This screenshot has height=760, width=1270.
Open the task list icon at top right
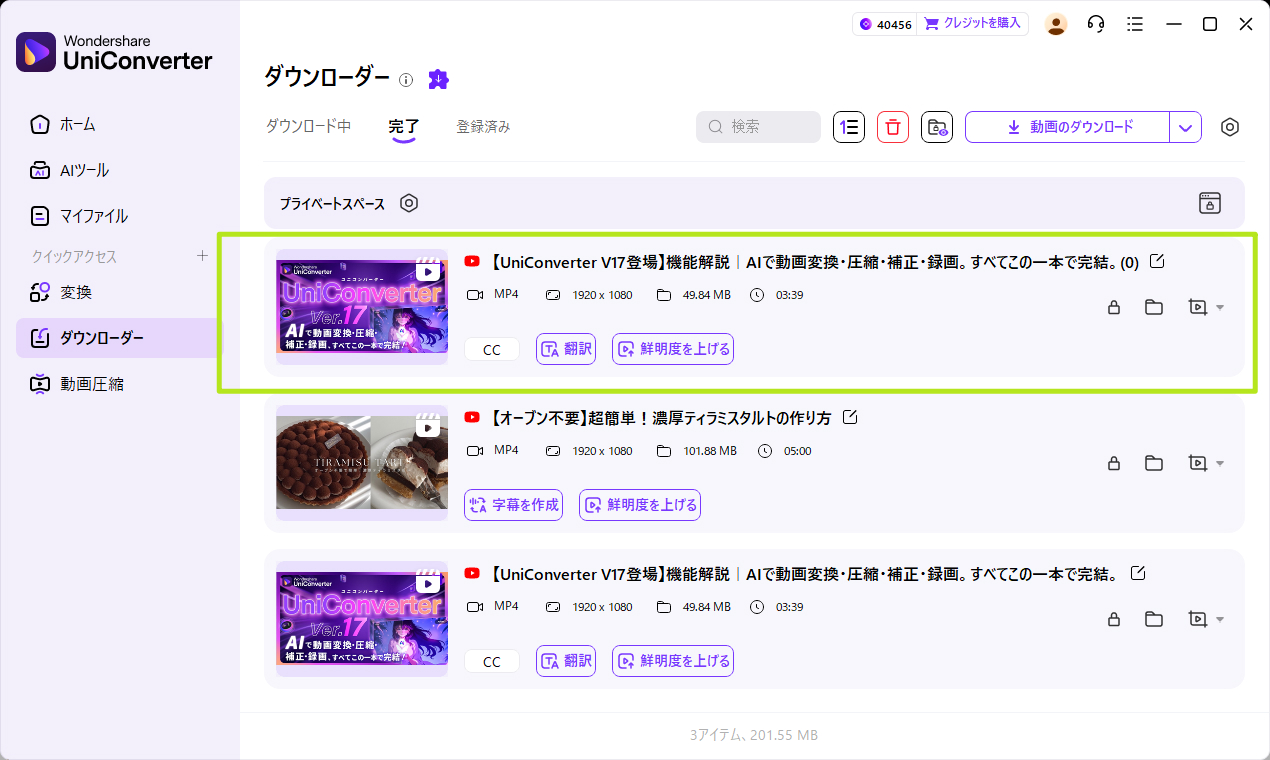coord(1135,24)
